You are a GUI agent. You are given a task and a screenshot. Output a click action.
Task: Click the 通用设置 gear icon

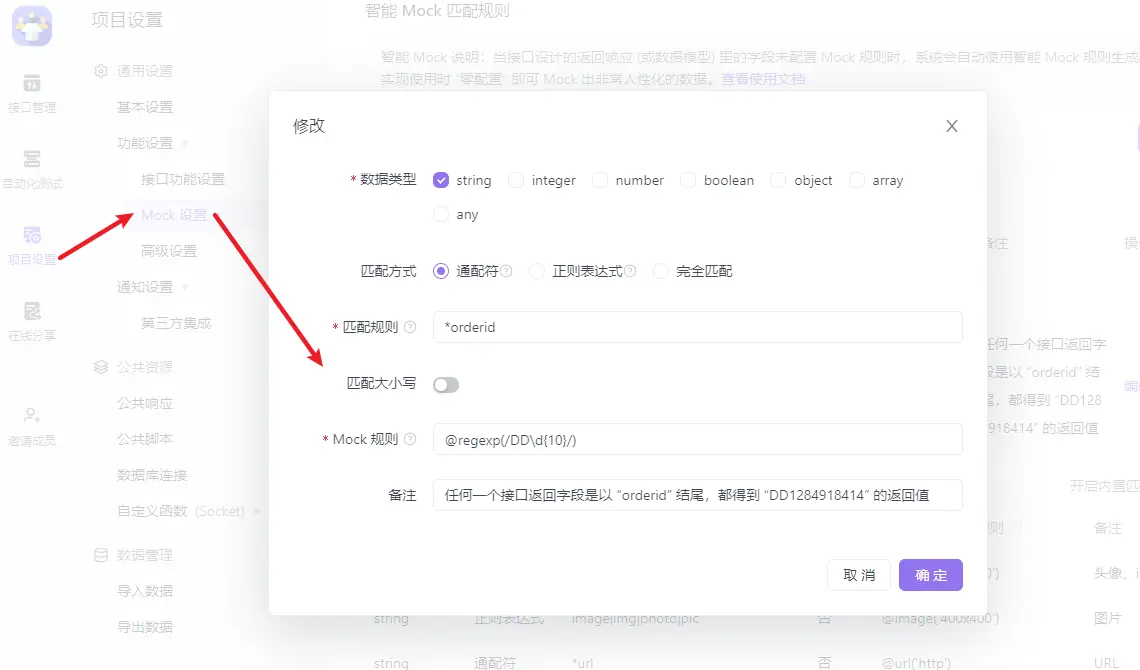point(101,71)
